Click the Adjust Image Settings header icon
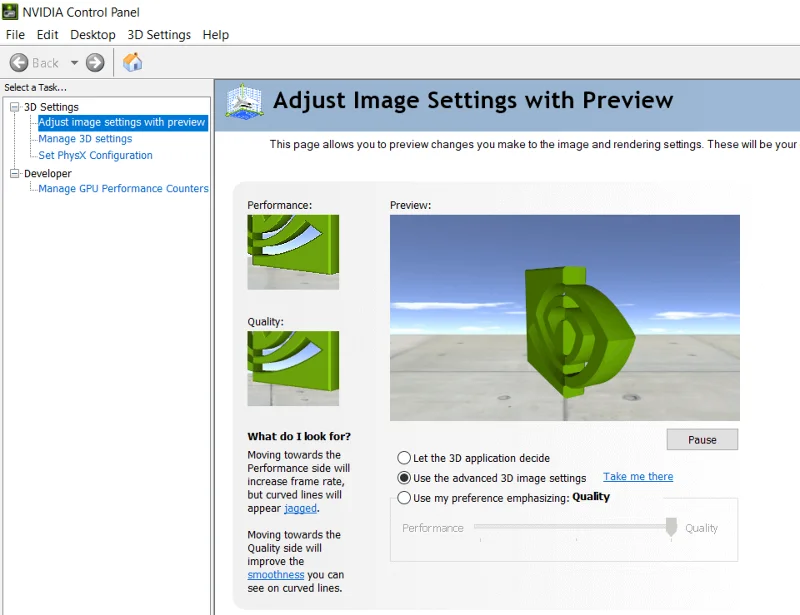The image size is (800, 615). coord(244,102)
